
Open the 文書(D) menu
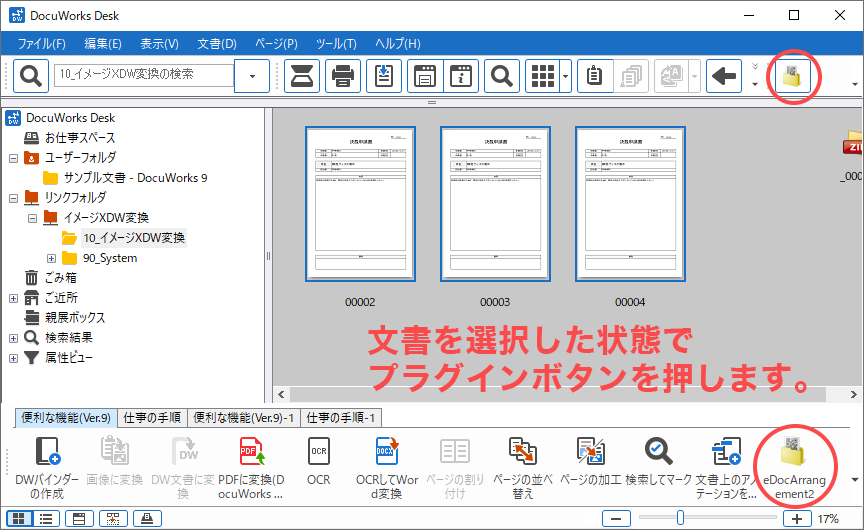217,44
